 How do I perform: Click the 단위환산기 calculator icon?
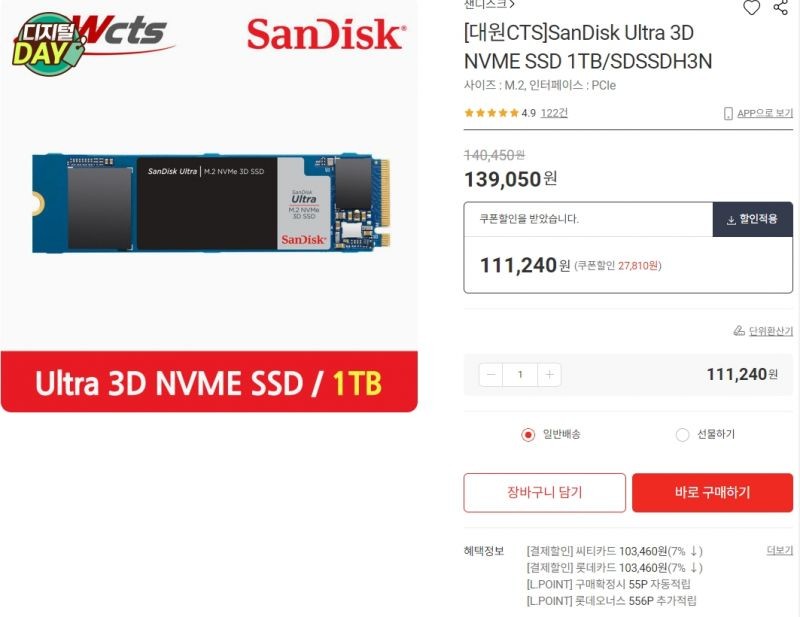[739, 331]
